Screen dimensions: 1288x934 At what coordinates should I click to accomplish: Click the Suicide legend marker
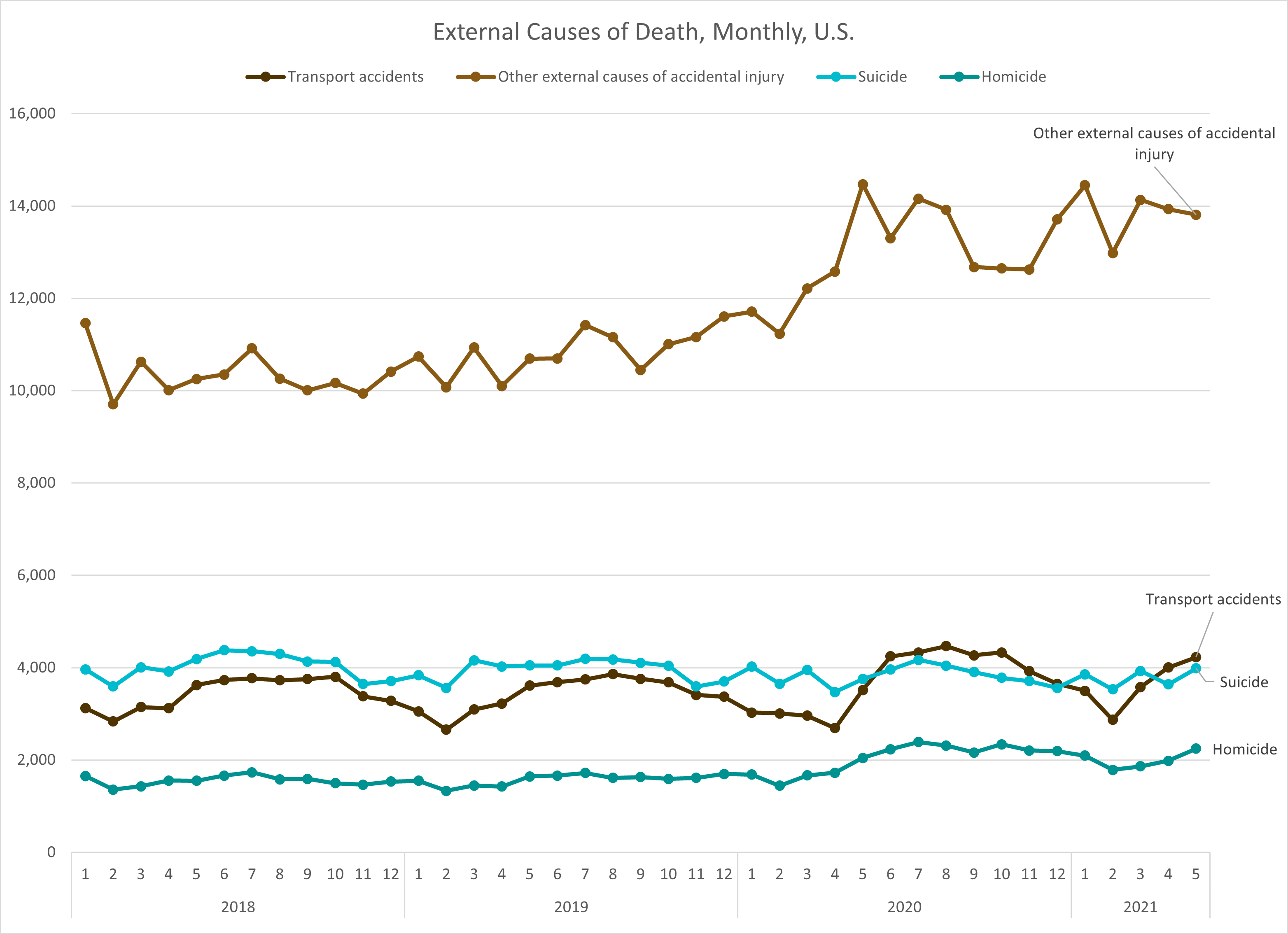tap(836, 77)
